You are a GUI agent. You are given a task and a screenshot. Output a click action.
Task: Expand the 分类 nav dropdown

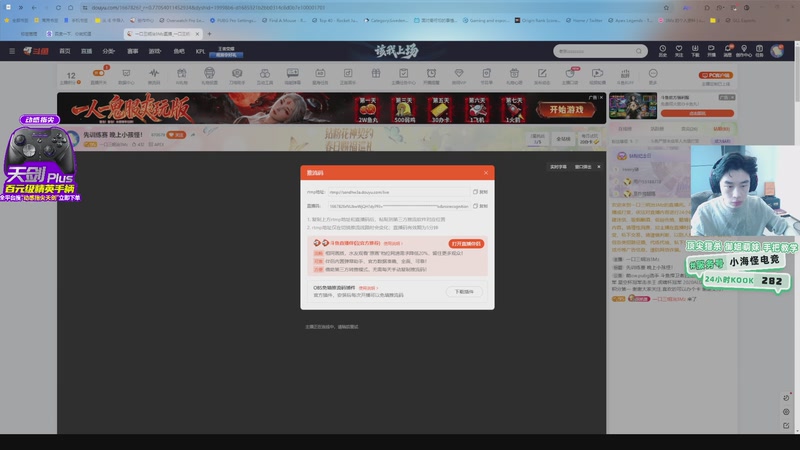coord(108,51)
